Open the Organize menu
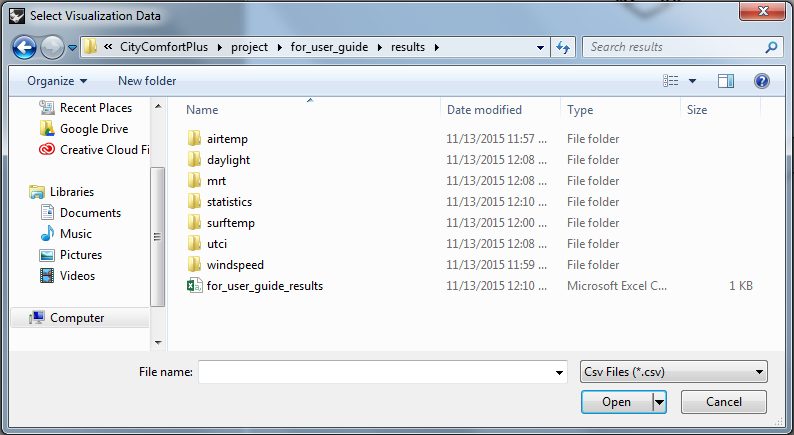 (57, 81)
